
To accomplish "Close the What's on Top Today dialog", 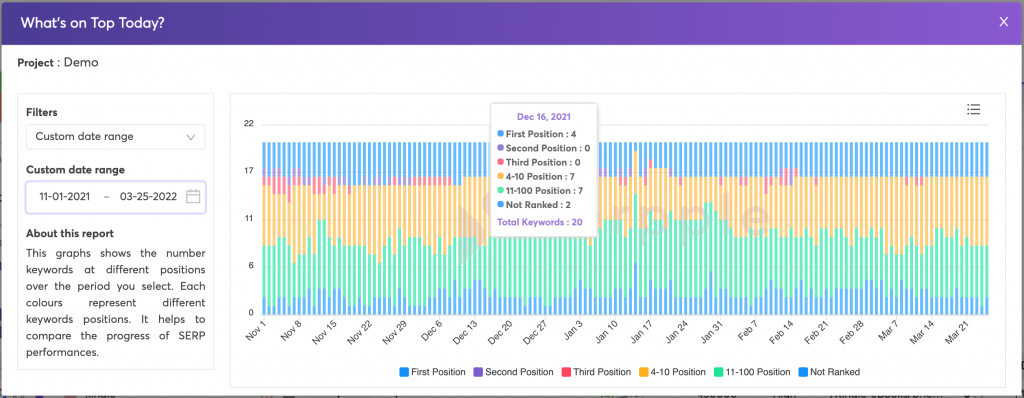I will 1004,22.
